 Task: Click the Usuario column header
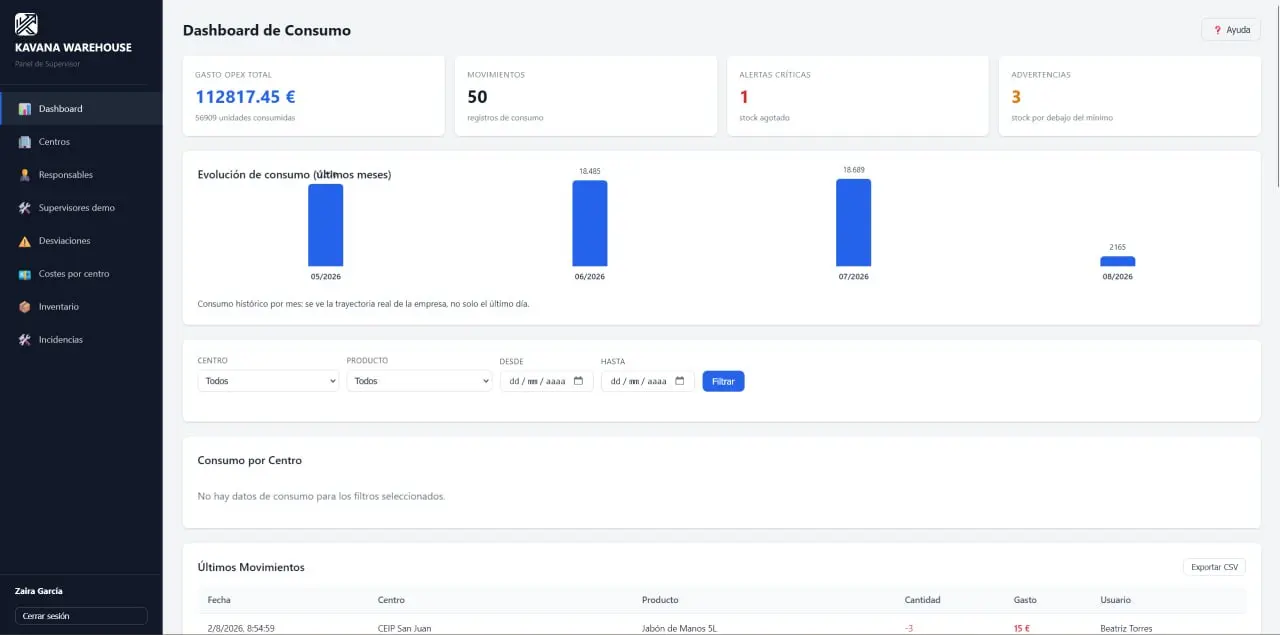[1116, 600]
